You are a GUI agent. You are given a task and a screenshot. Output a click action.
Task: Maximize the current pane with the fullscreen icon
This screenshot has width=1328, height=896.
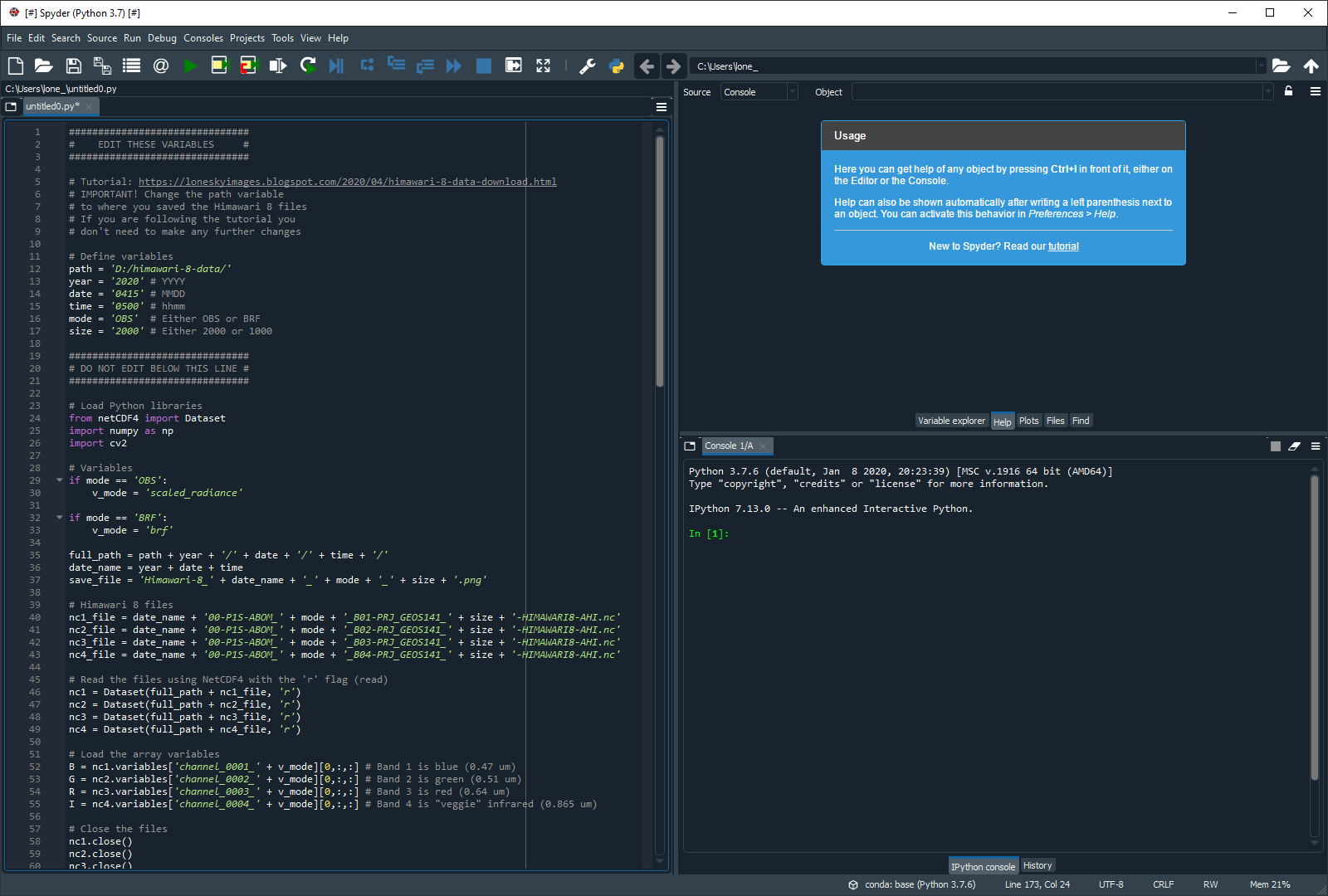[543, 66]
